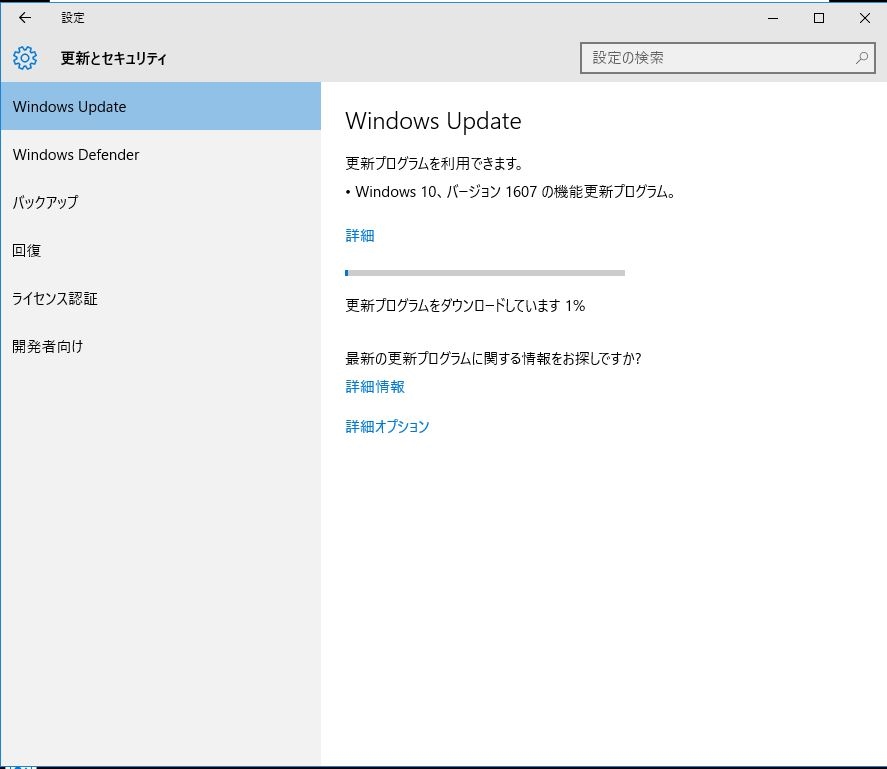This screenshot has height=769, width=887.
Task: Click the 詳細 link under the update
Action: (360, 235)
